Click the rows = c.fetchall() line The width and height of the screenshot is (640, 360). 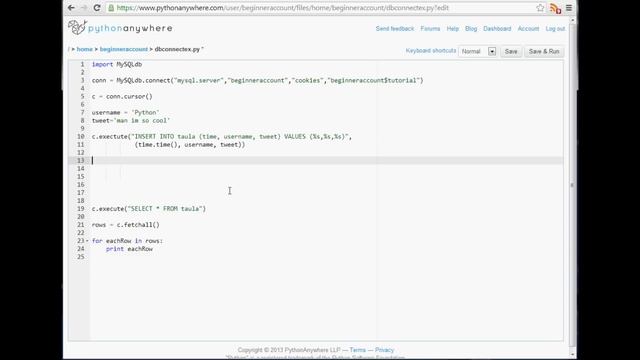[x=126, y=225]
